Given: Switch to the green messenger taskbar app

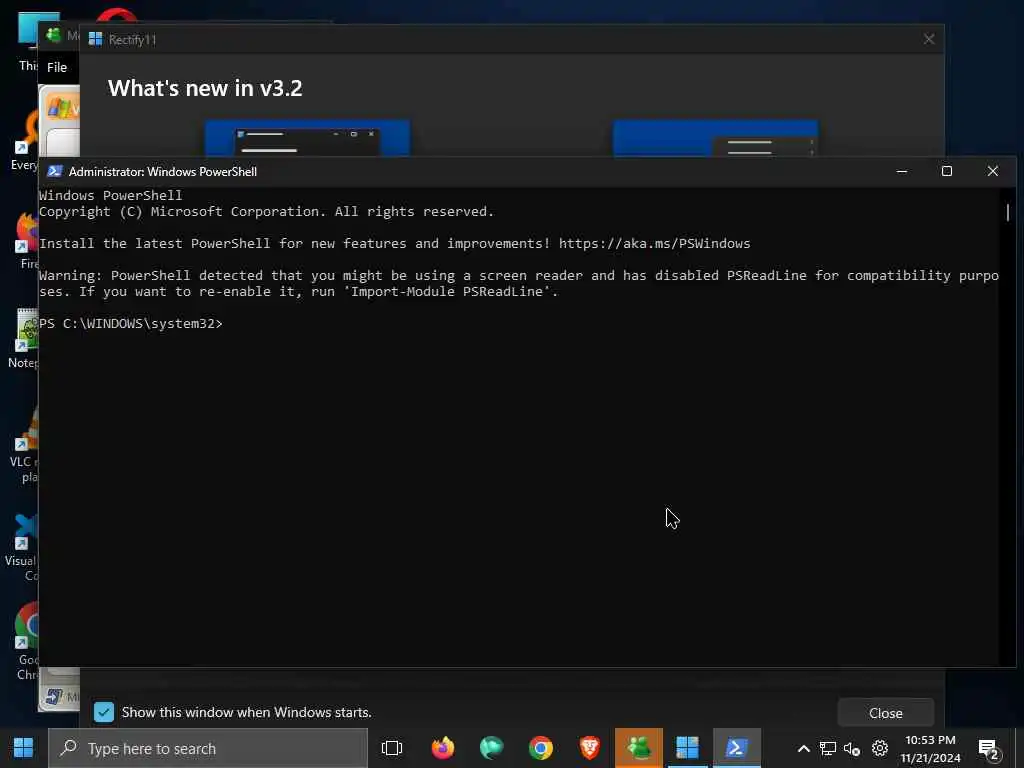Looking at the screenshot, I should coord(639,748).
